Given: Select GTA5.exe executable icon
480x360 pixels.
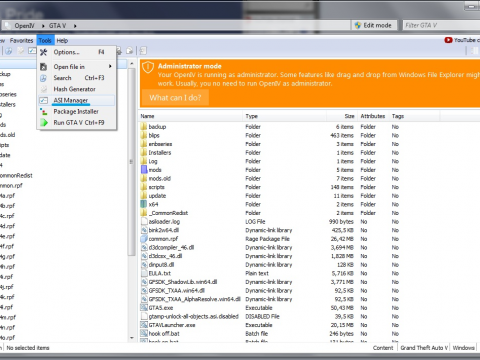Looking at the screenshot, I should click(x=144, y=308).
